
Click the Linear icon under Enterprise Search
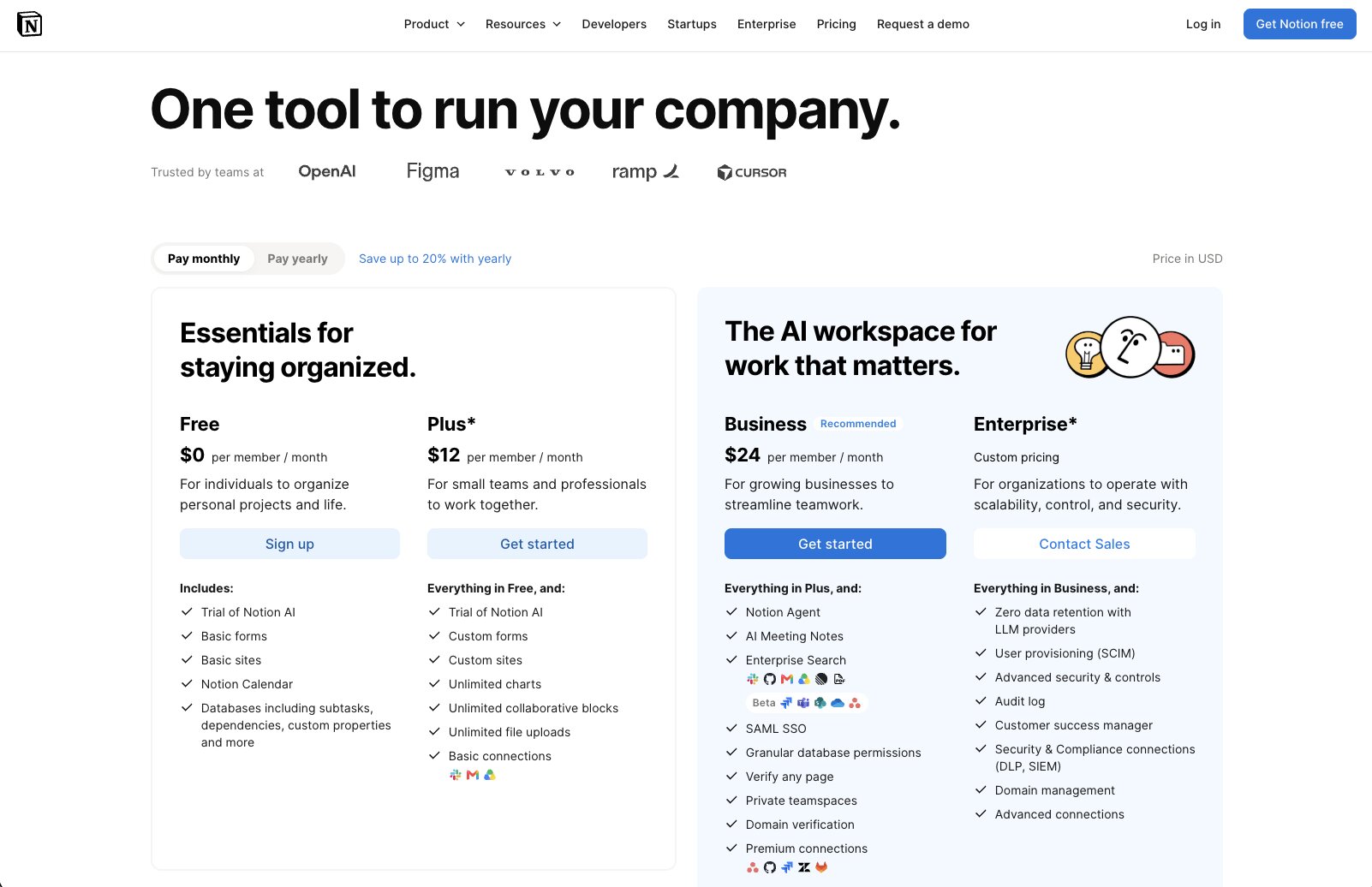821,679
